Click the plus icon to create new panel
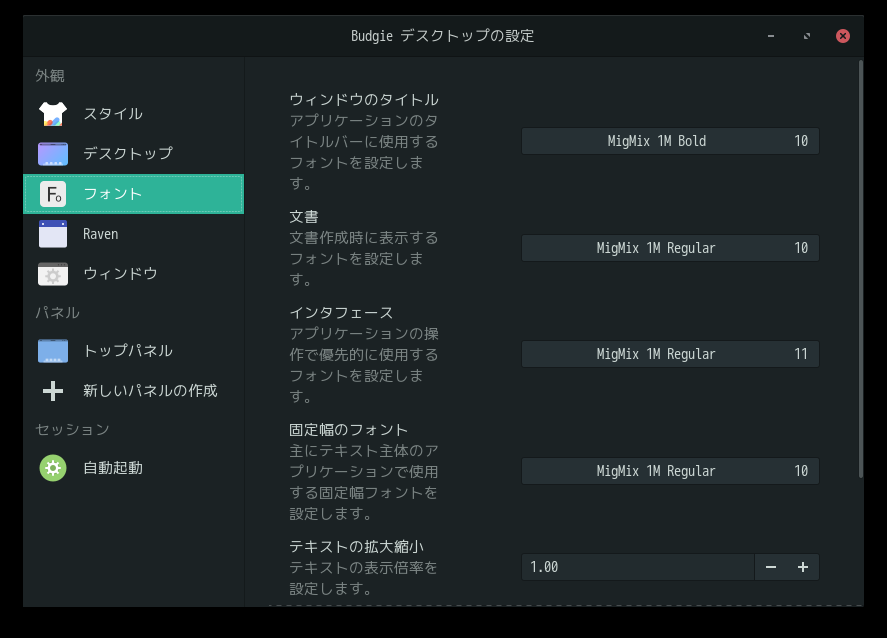The image size is (887, 638). [x=53, y=390]
